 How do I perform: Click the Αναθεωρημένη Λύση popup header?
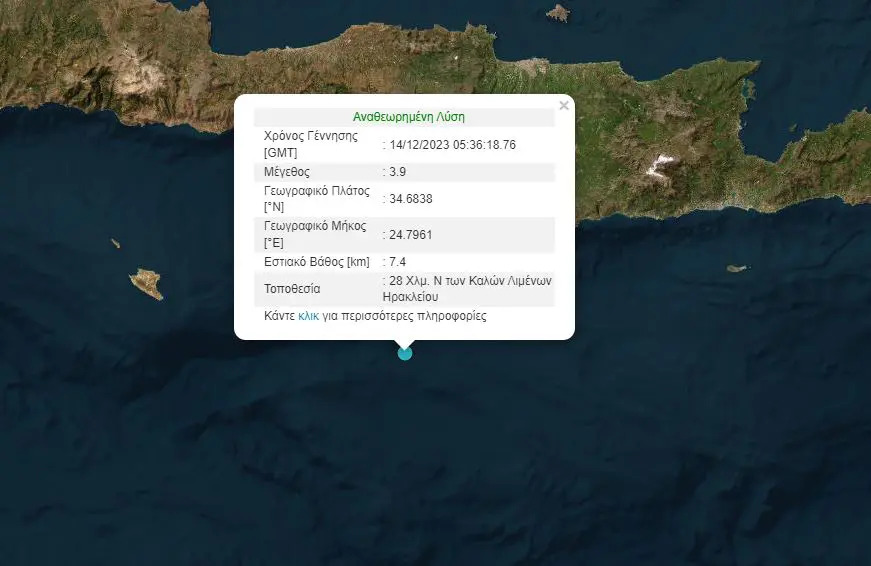coord(408,117)
